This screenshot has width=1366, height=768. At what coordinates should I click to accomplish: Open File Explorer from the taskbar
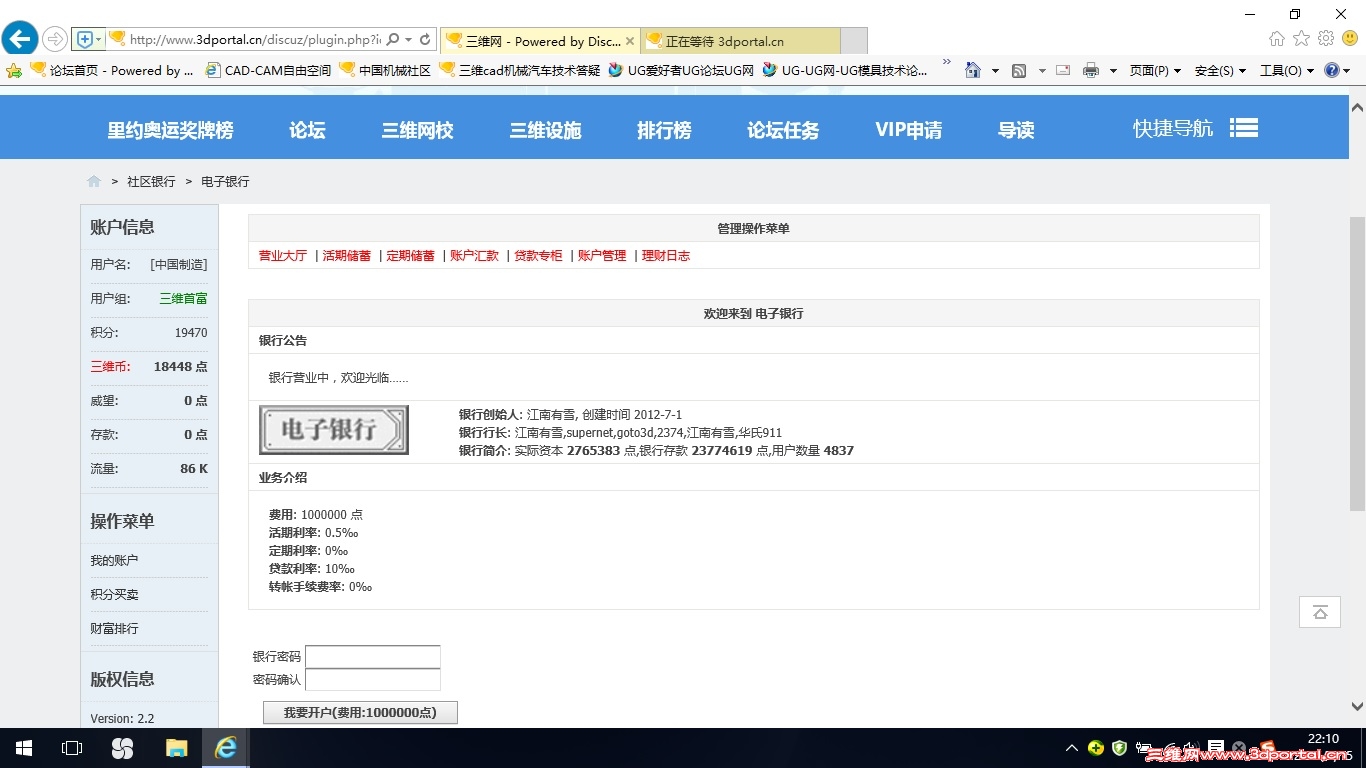(x=176, y=748)
